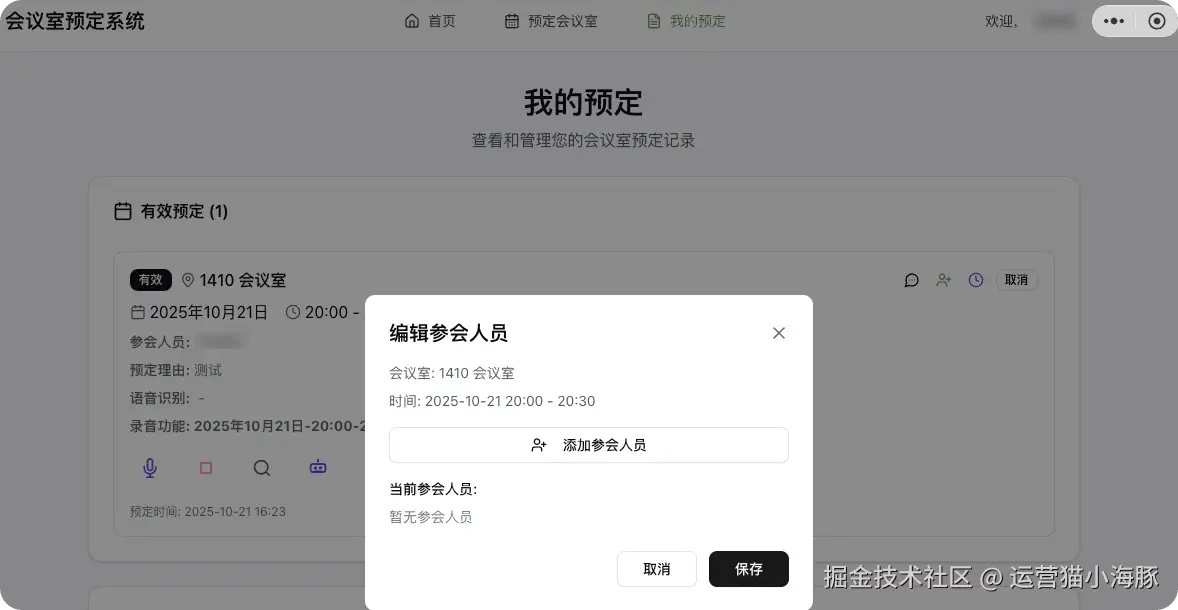Click the 我的预定 page heading

[x=584, y=103]
